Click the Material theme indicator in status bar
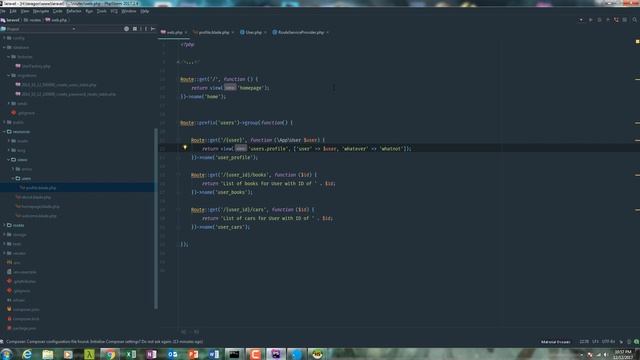 (x=556, y=342)
